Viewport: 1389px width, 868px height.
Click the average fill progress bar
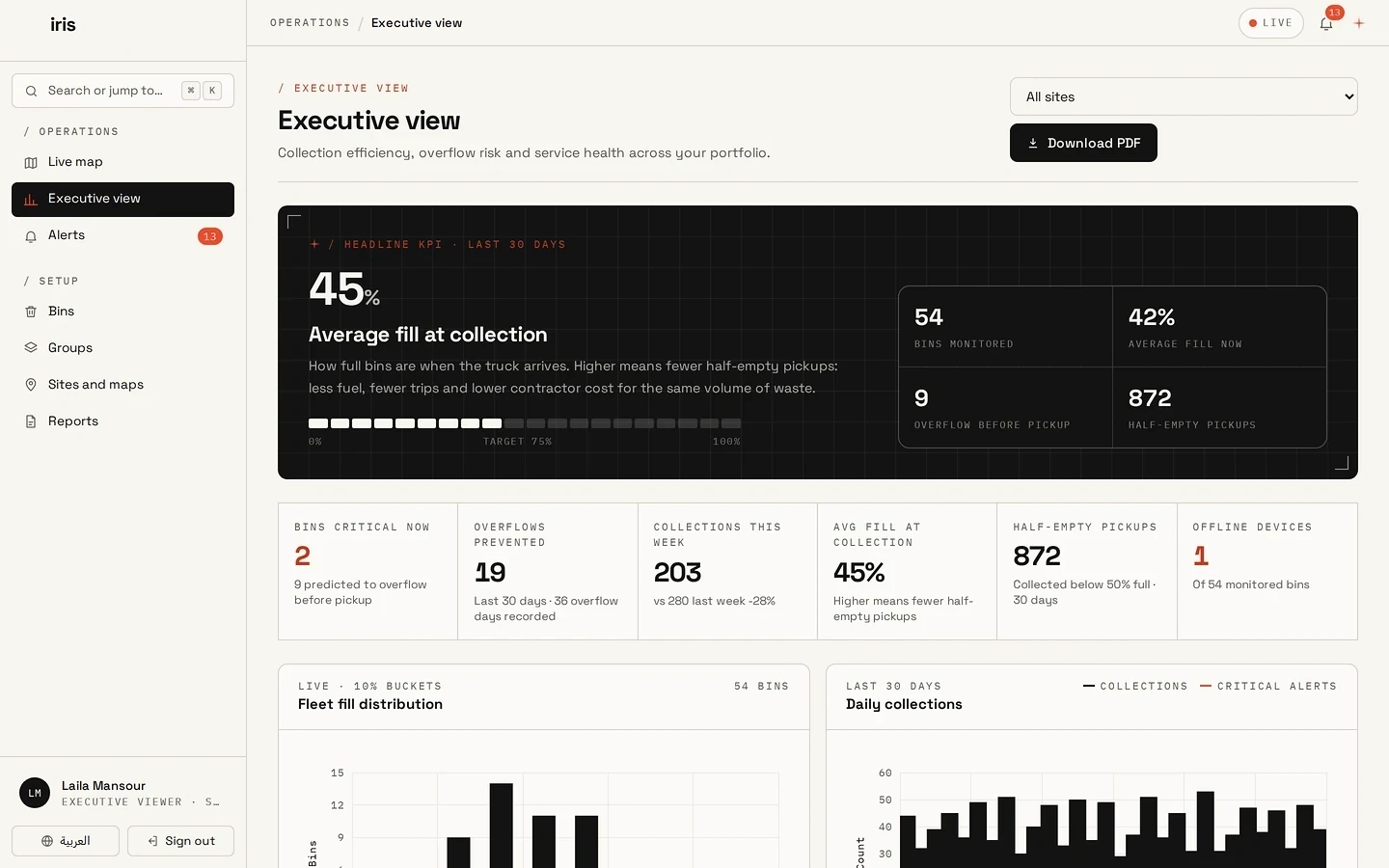coord(525,423)
